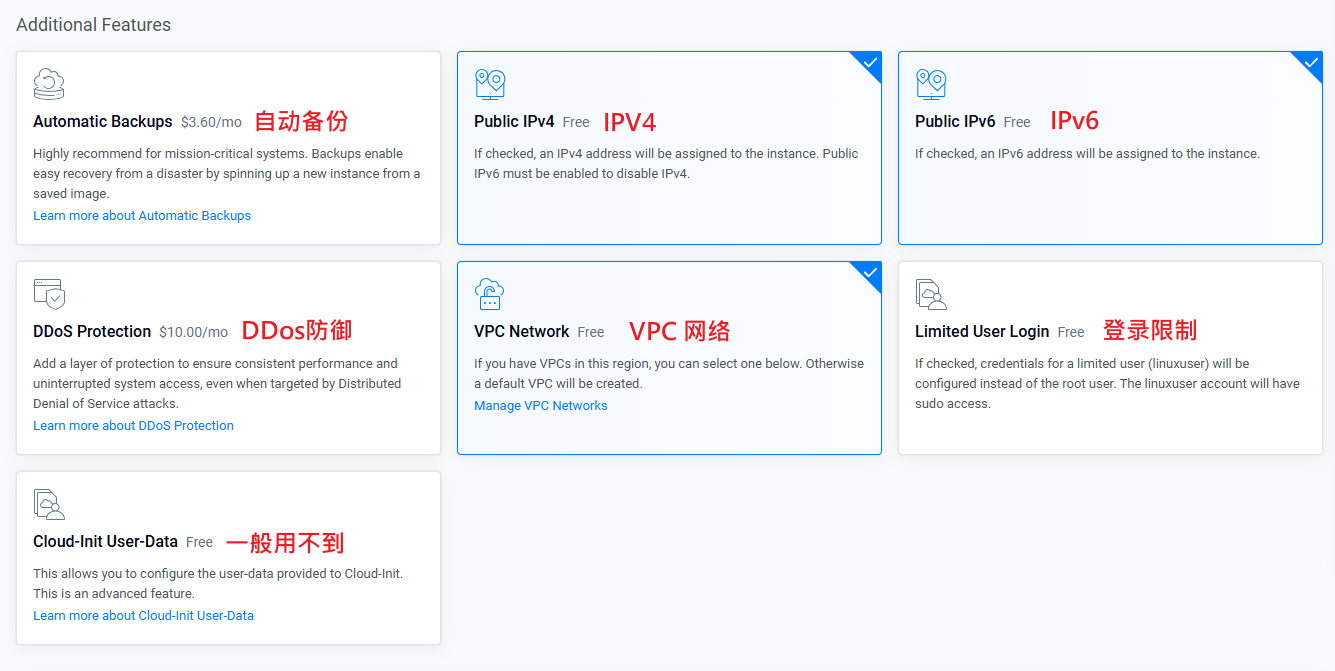Click the Automatic Backups $3.60/mo price label
The image size is (1335, 671).
211,123
